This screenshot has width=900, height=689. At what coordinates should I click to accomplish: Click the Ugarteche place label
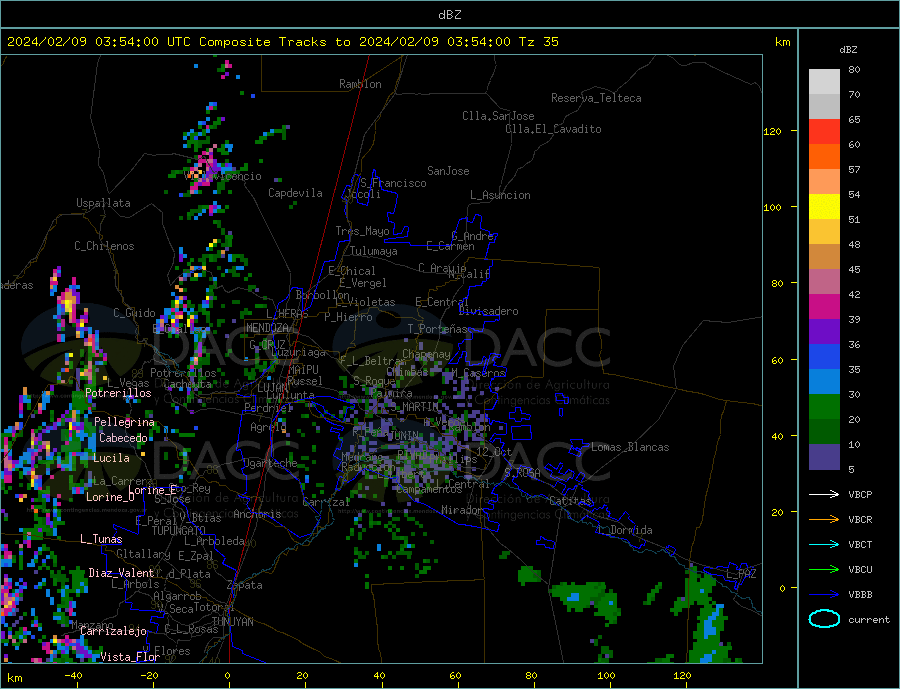(x=270, y=463)
